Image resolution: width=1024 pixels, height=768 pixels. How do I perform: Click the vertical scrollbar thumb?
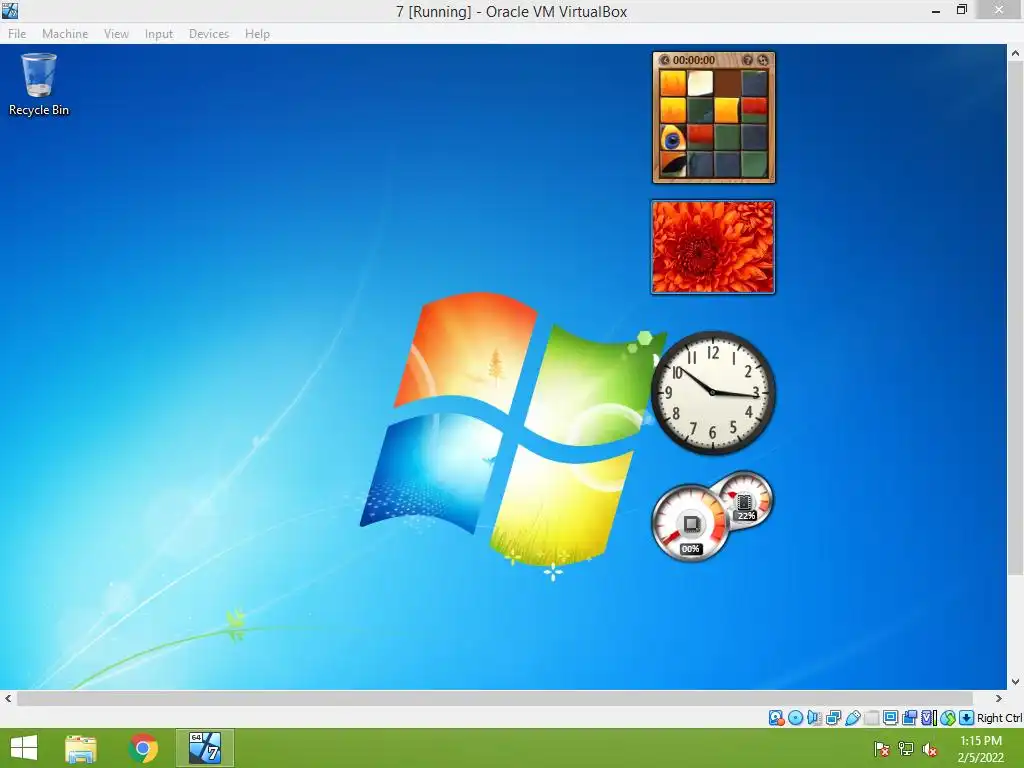(x=1016, y=319)
